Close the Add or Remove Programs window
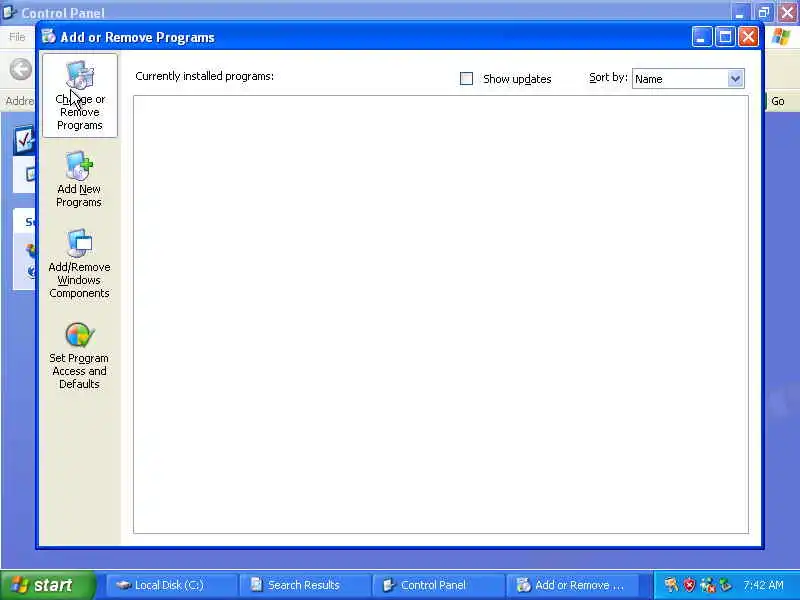The height and width of the screenshot is (600, 800). click(748, 37)
